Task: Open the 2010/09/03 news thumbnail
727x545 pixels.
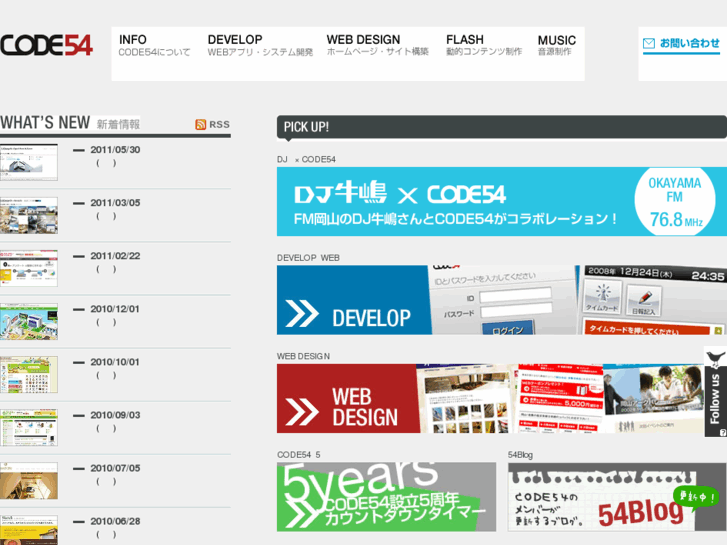Action: 29,428
